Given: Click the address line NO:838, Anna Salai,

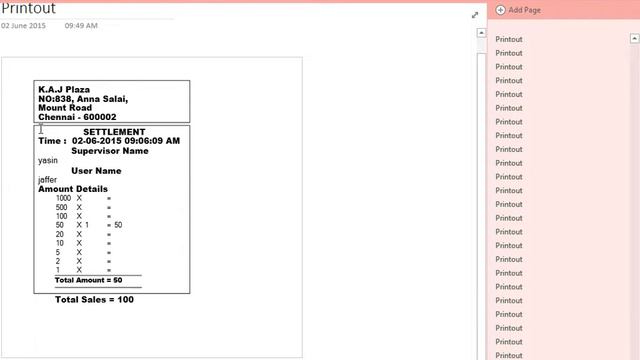Looking at the screenshot, I should click(x=83, y=99).
